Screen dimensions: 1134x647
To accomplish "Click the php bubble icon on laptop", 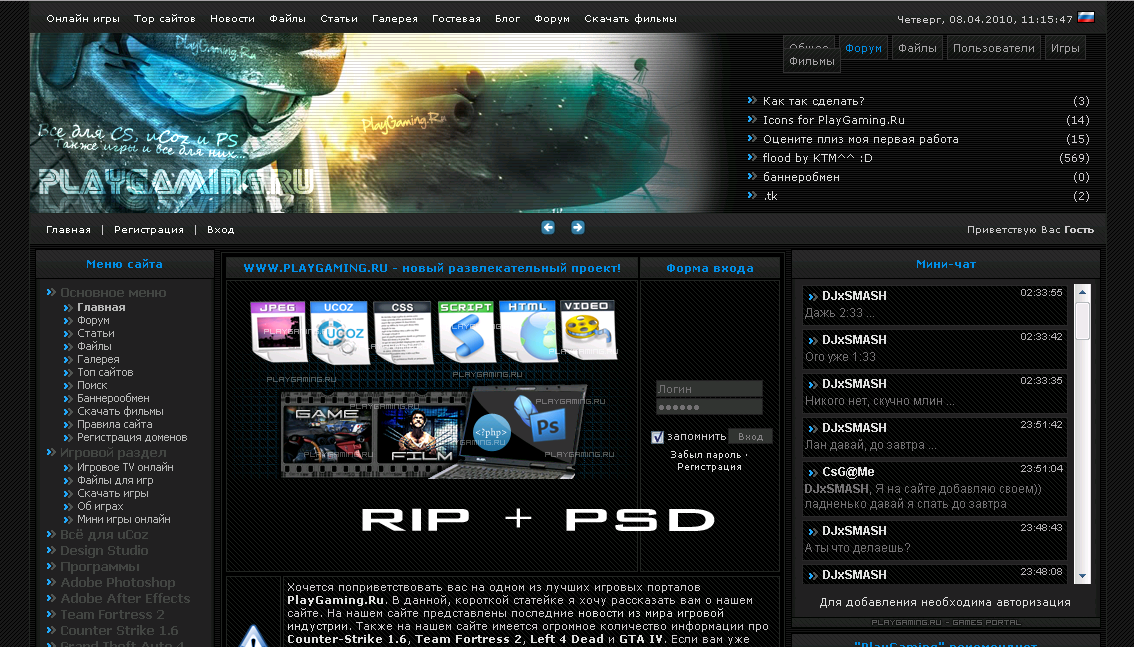I will coord(491,432).
